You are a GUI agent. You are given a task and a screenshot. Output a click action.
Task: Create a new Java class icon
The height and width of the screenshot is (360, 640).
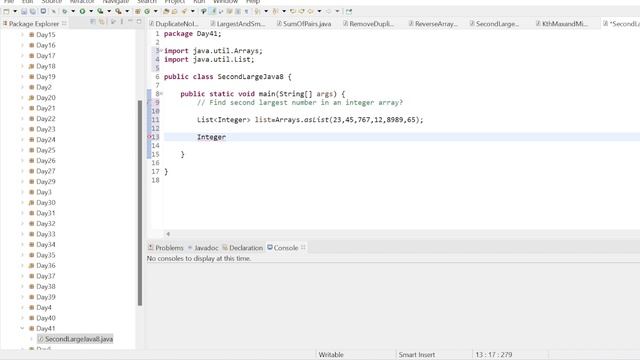147,11
